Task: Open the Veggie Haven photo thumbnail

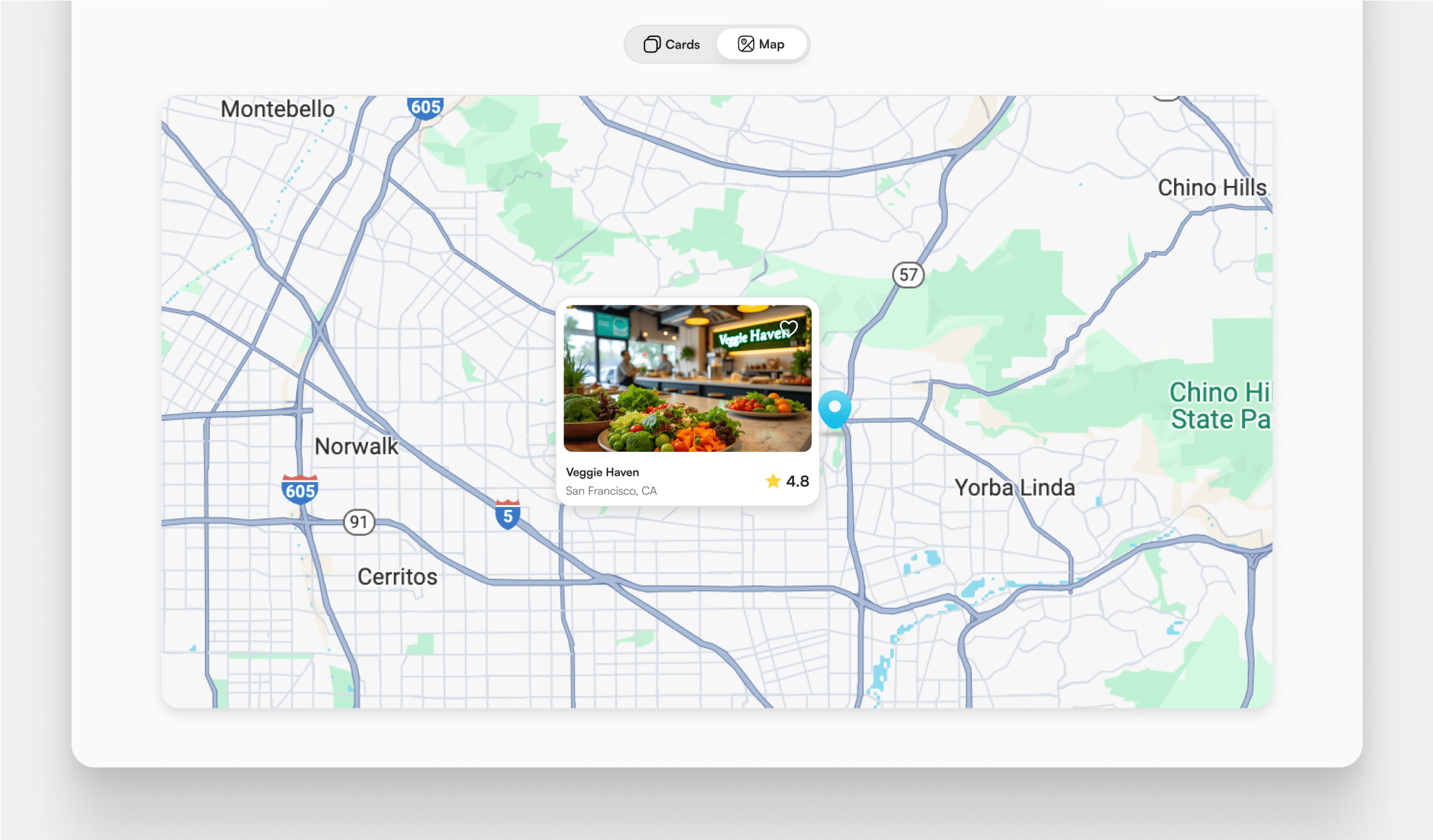Action: [688, 378]
